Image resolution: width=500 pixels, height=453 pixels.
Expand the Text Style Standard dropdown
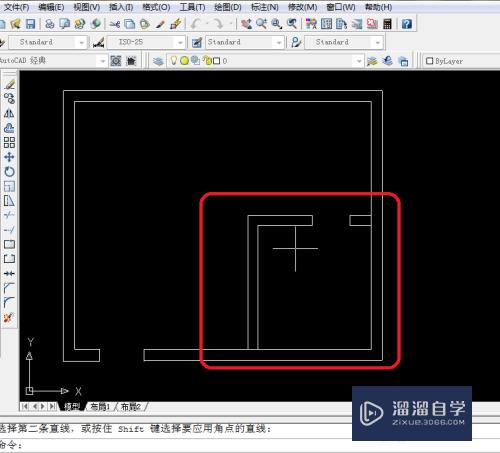click(82, 43)
